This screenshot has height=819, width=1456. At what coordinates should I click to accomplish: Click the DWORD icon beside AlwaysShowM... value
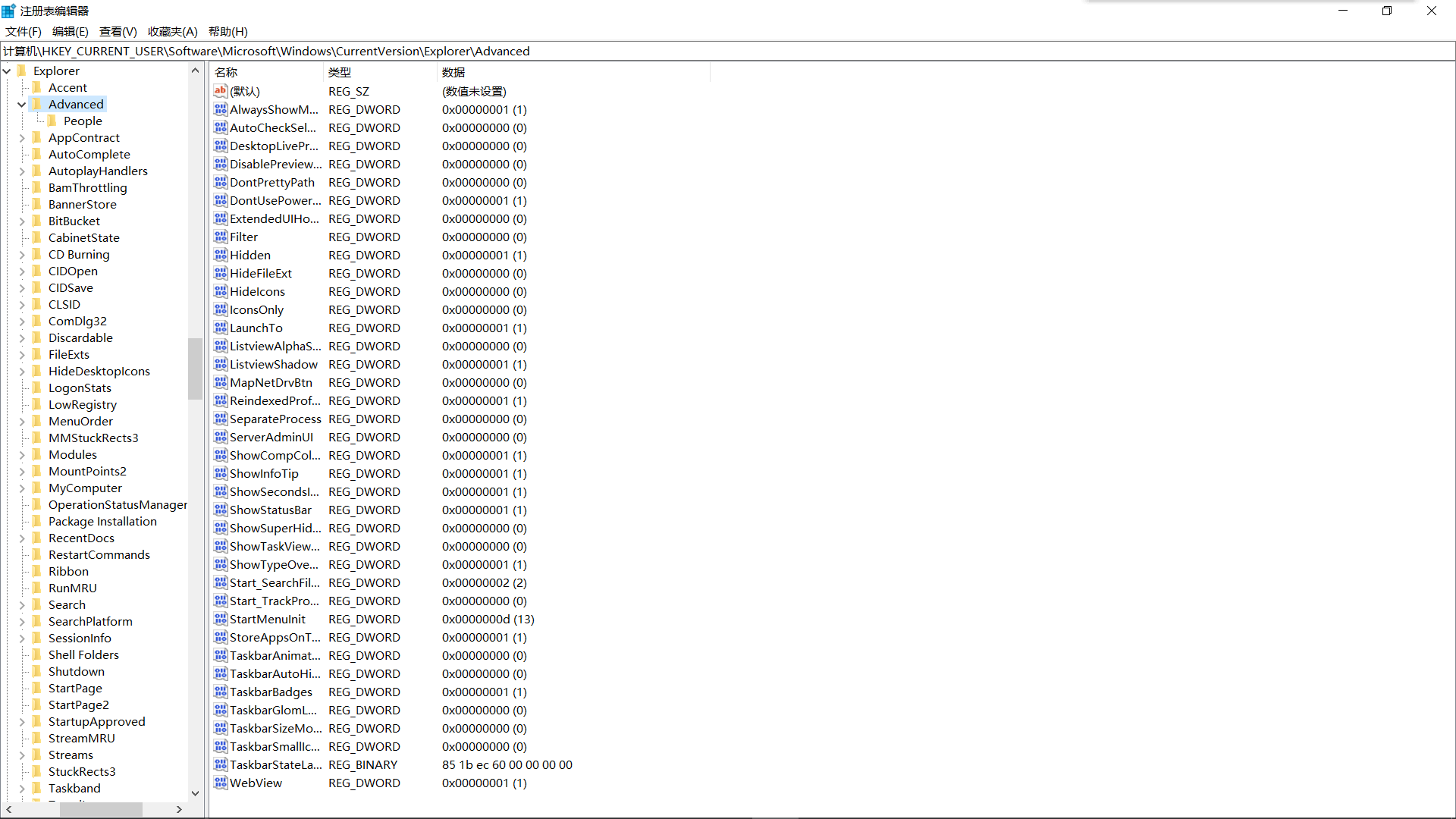[x=220, y=109]
